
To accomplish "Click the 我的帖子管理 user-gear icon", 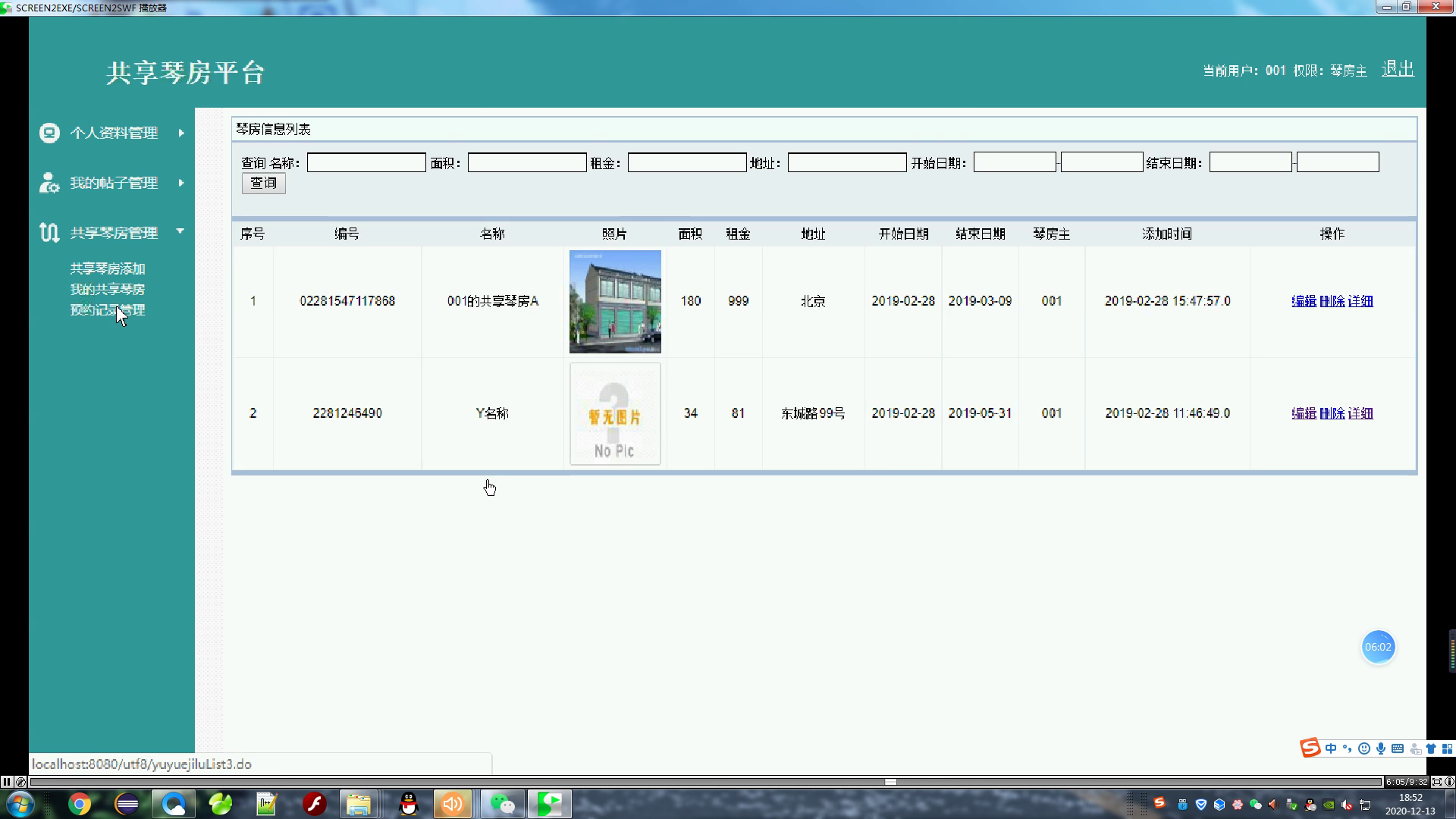I will click(49, 183).
